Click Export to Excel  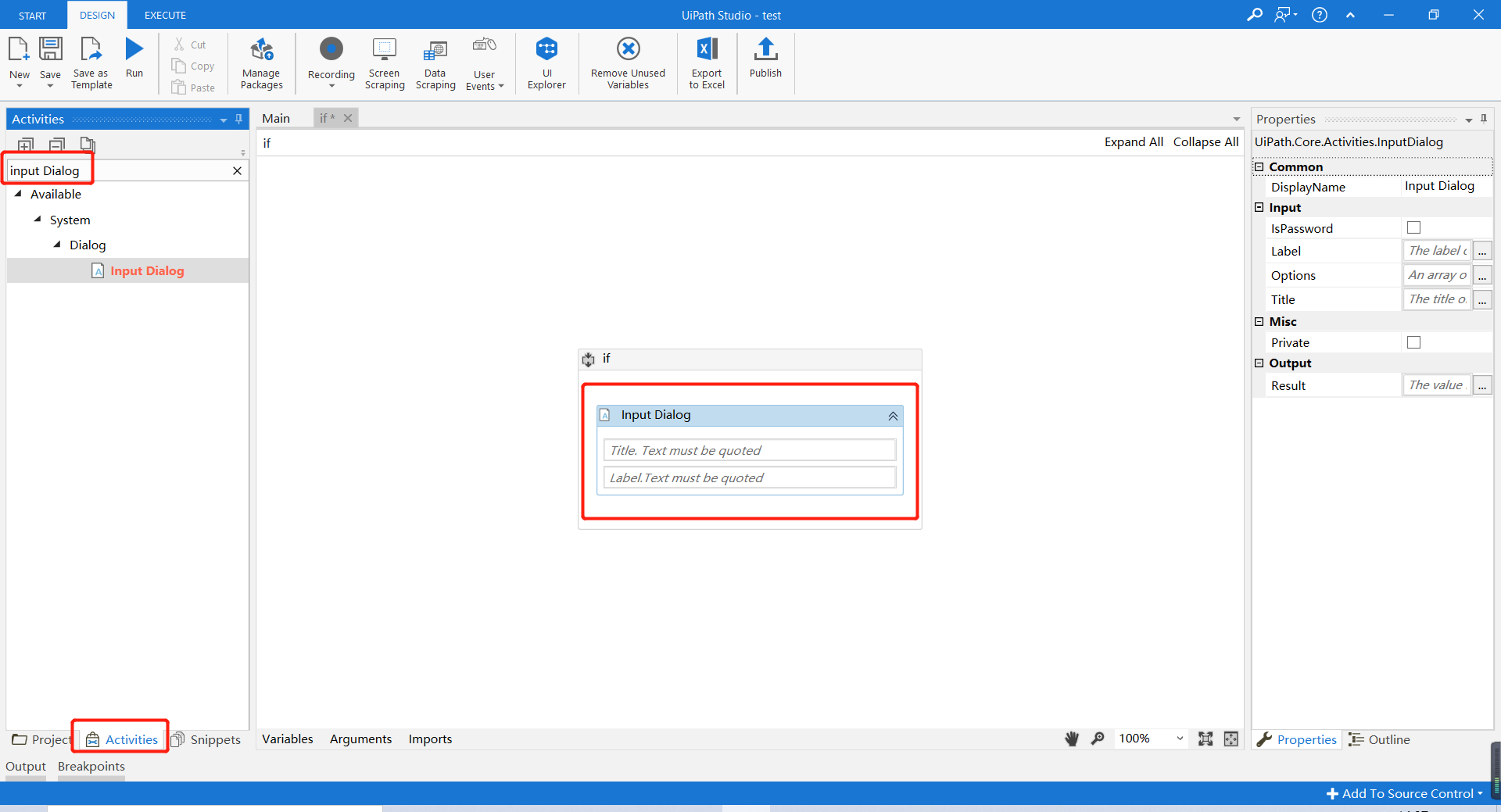[706, 63]
